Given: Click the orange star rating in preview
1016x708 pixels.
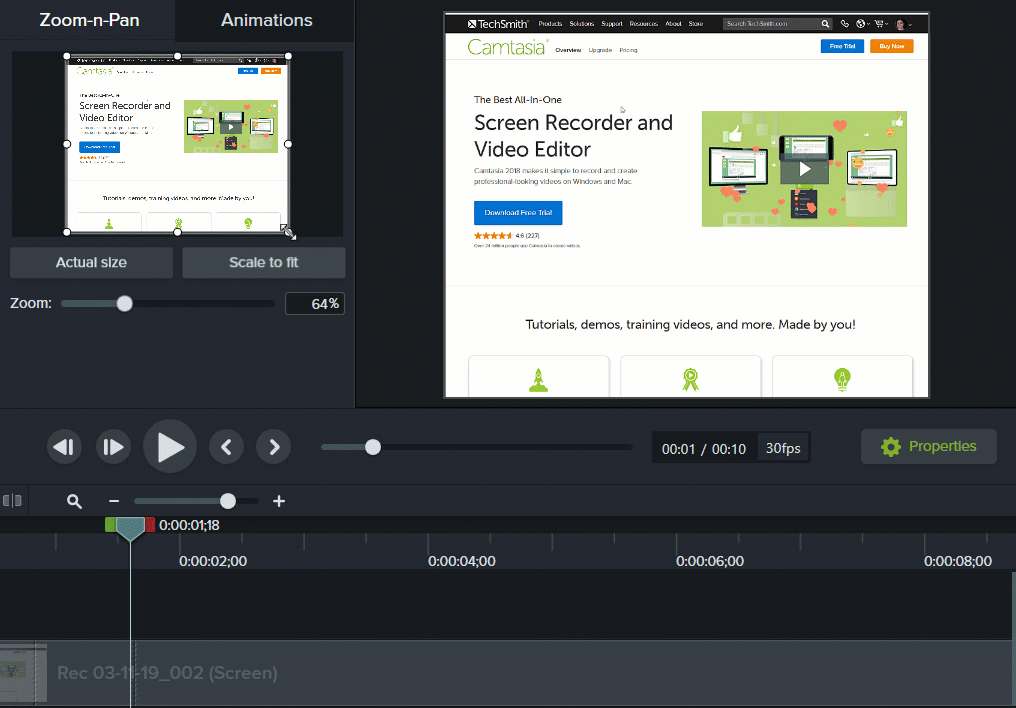Looking at the screenshot, I should [x=493, y=236].
